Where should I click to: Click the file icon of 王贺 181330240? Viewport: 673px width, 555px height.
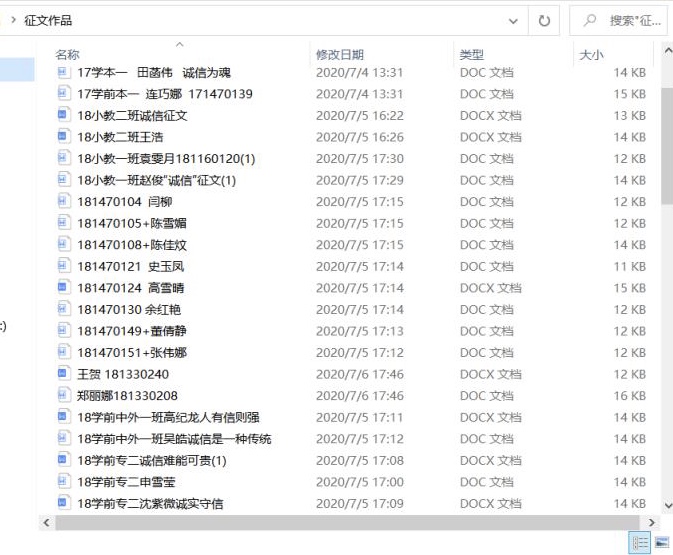[64, 374]
